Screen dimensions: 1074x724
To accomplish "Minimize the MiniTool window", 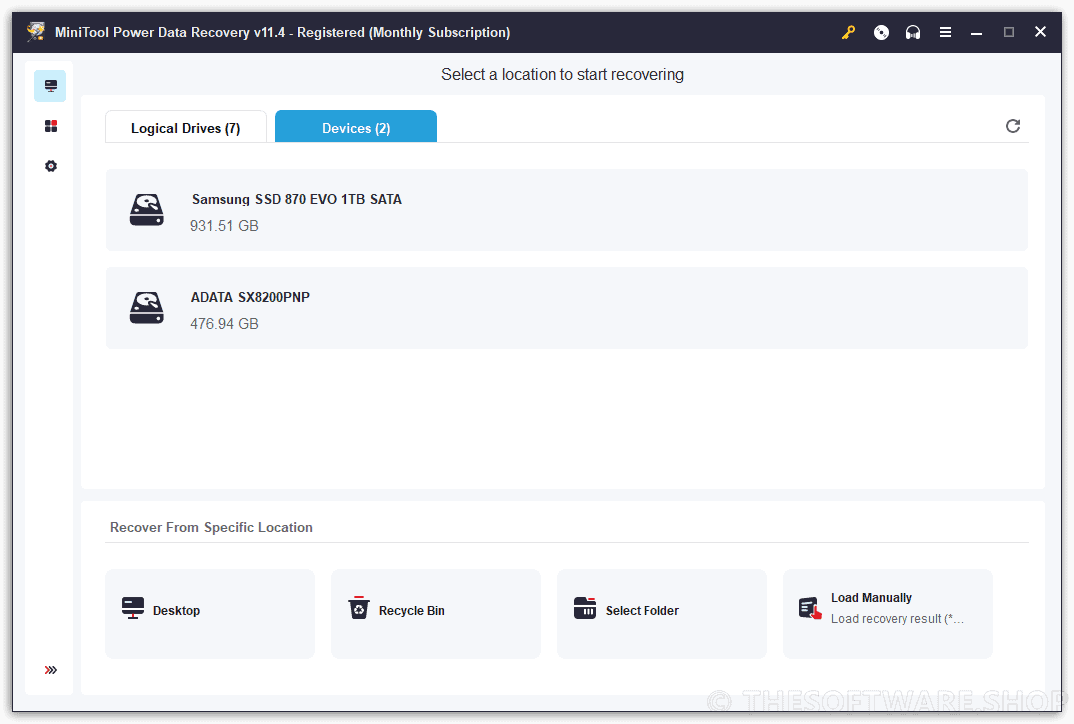I will click(x=977, y=32).
